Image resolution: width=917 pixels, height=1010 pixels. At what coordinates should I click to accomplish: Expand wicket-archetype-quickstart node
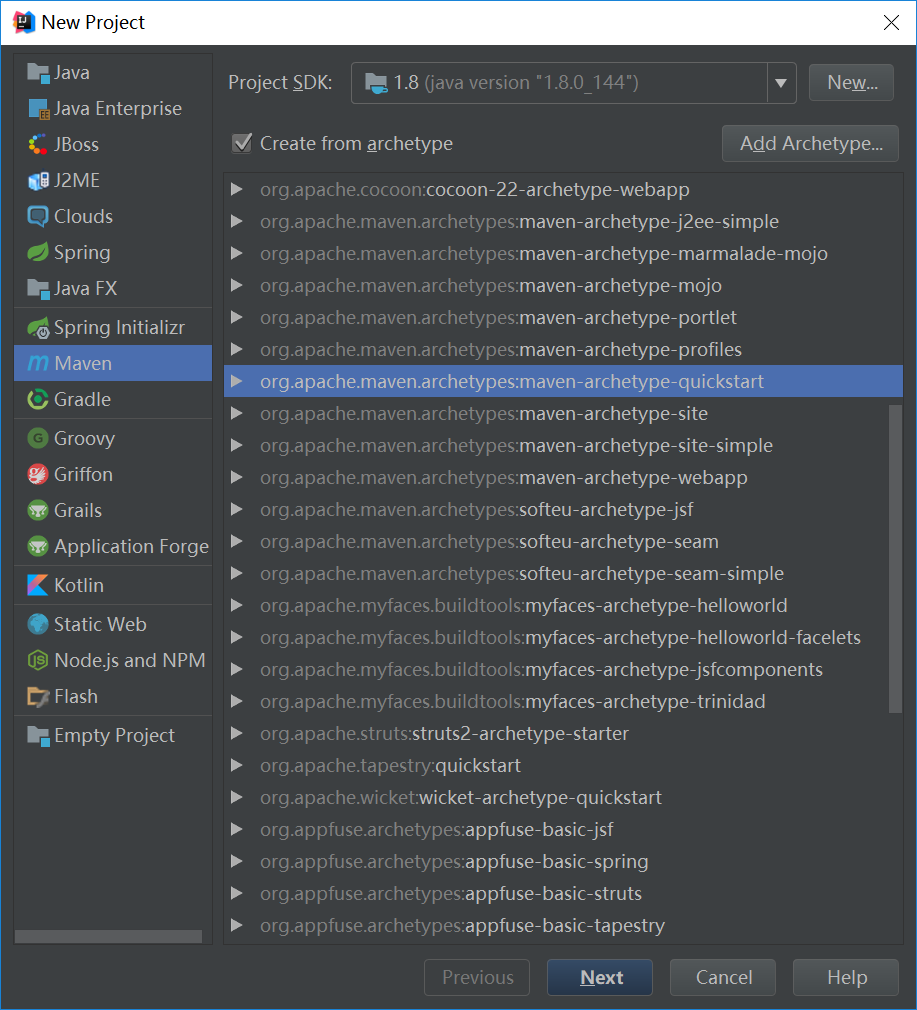click(237, 797)
